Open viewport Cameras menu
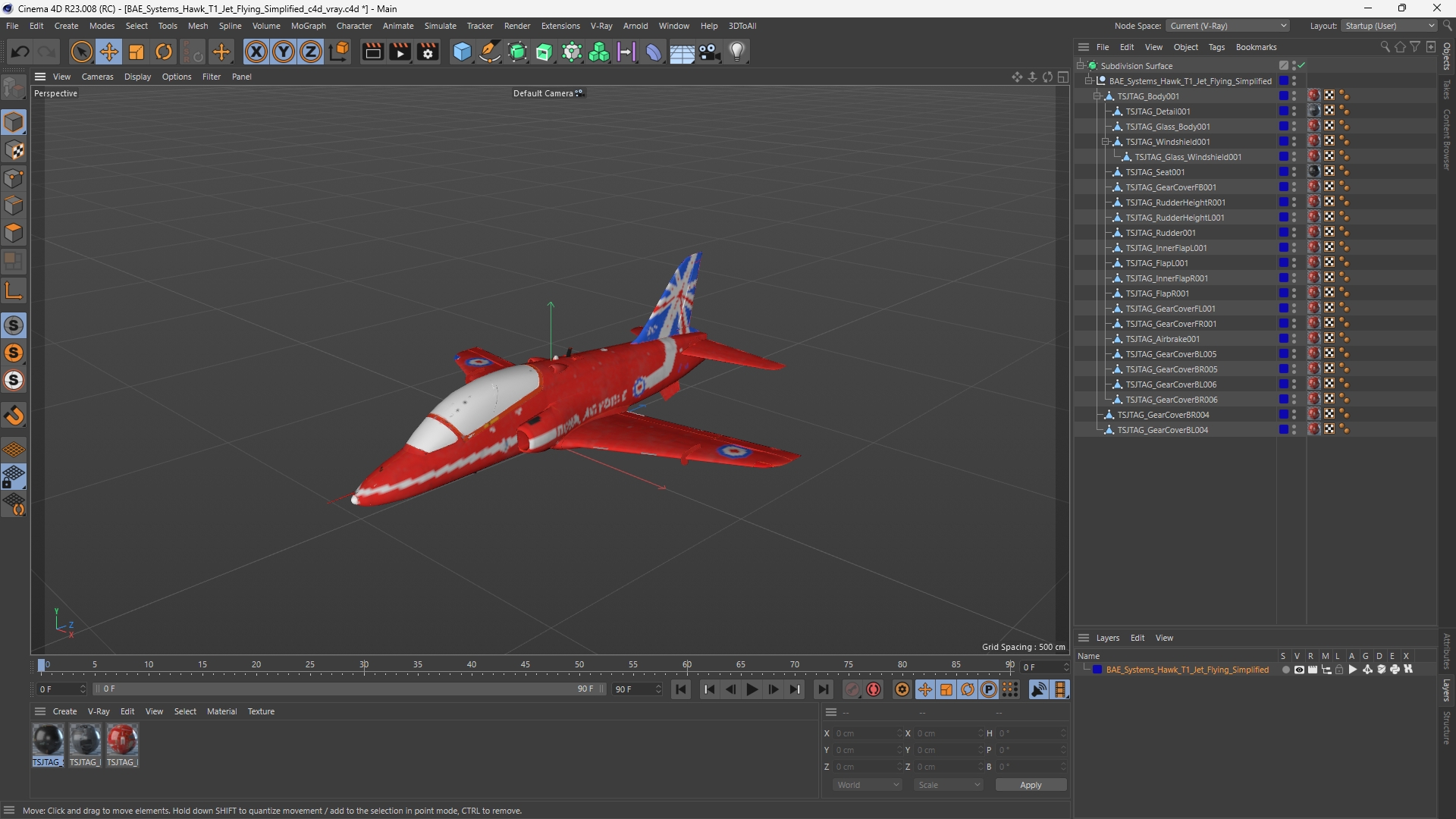The image size is (1456, 819). pos(97,77)
